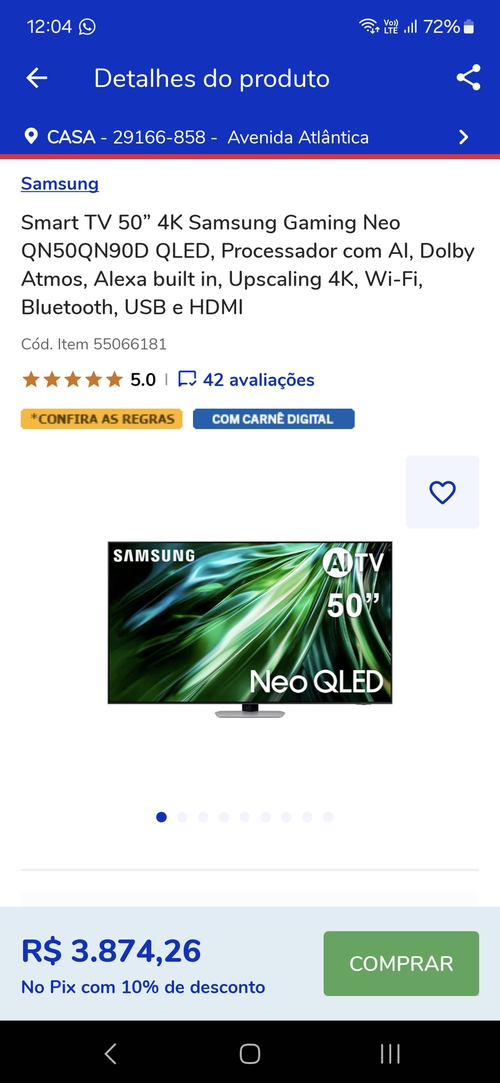Image resolution: width=500 pixels, height=1083 pixels.
Task: Add product to favorites with heart
Action: (442, 492)
